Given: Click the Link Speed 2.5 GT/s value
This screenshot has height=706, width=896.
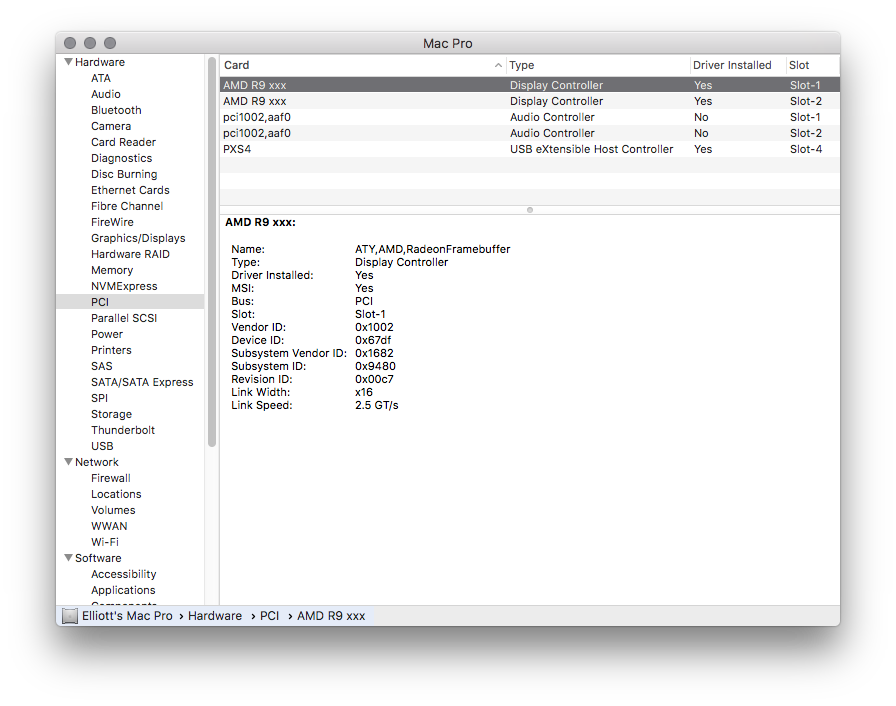Looking at the screenshot, I should (377, 405).
